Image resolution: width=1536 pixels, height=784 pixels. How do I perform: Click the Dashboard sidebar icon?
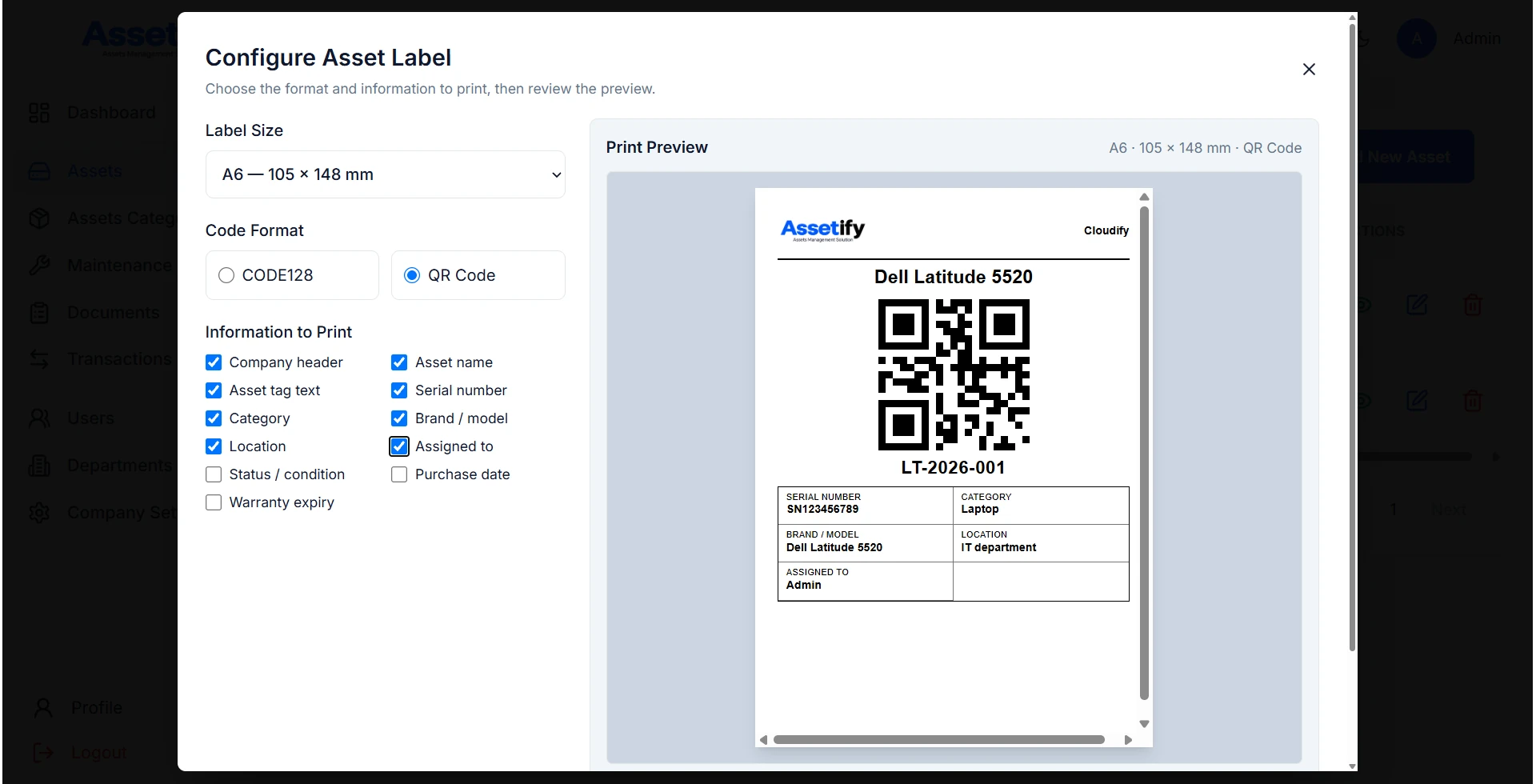pyautogui.click(x=39, y=113)
